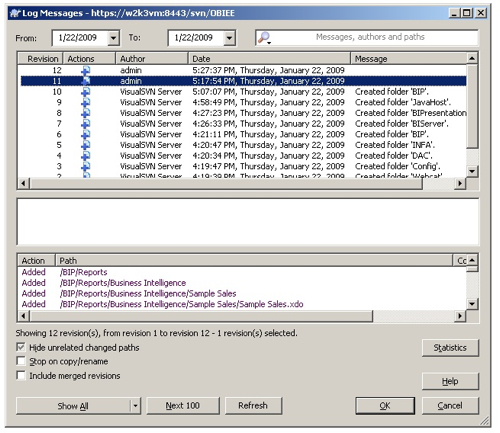Viewport: 500px width, 433px height.
Task: Click the 4:21:11 PM date cell
Action: coord(268,134)
